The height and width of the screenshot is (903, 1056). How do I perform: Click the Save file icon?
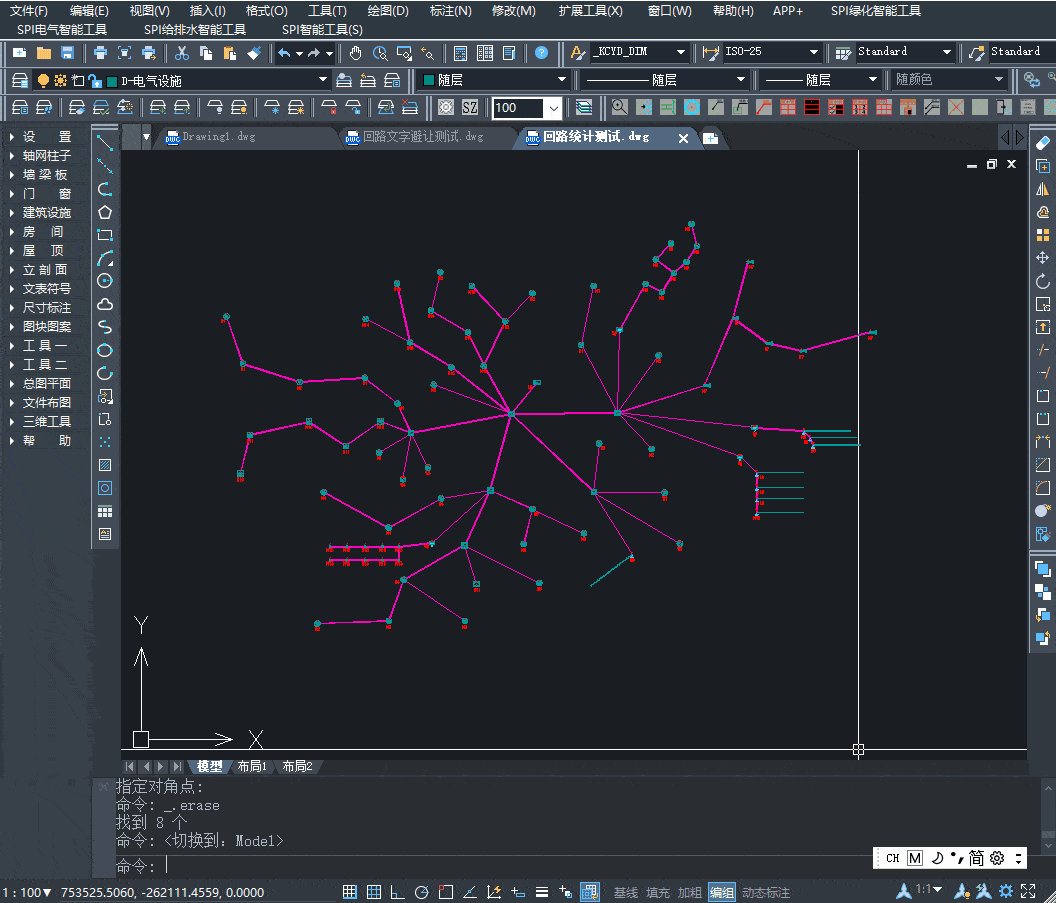[x=68, y=52]
